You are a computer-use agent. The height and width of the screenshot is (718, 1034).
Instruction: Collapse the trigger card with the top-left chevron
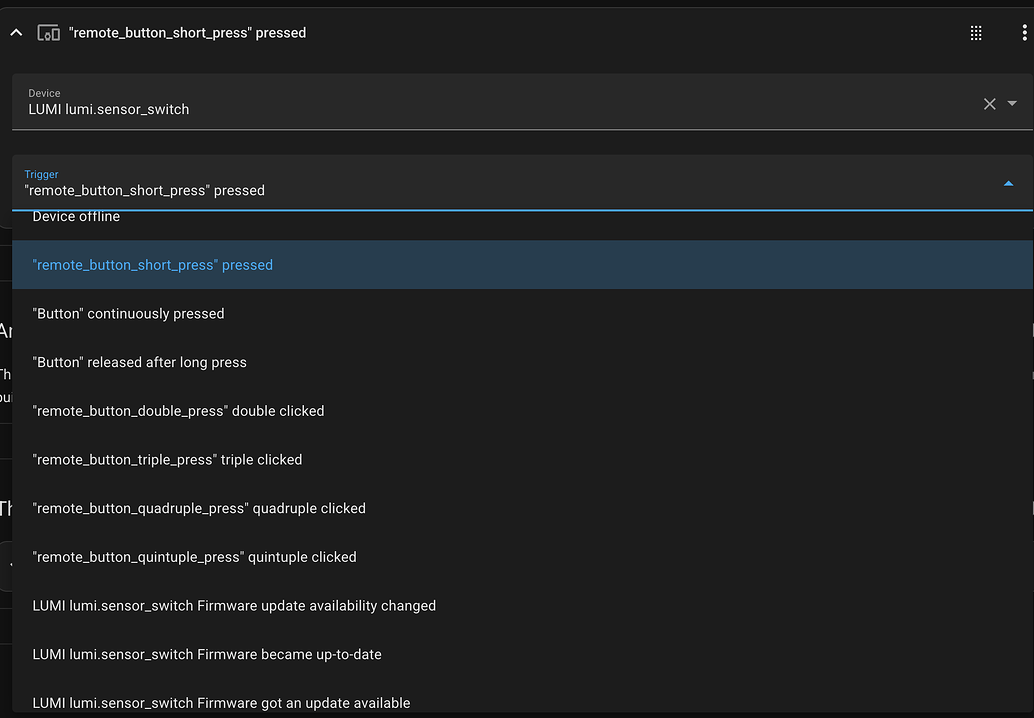click(x=16, y=33)
